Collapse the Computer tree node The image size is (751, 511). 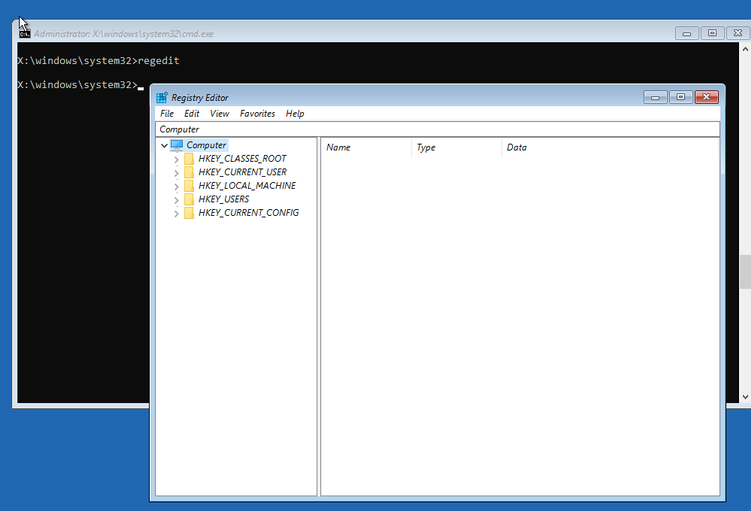click(164, 145)
